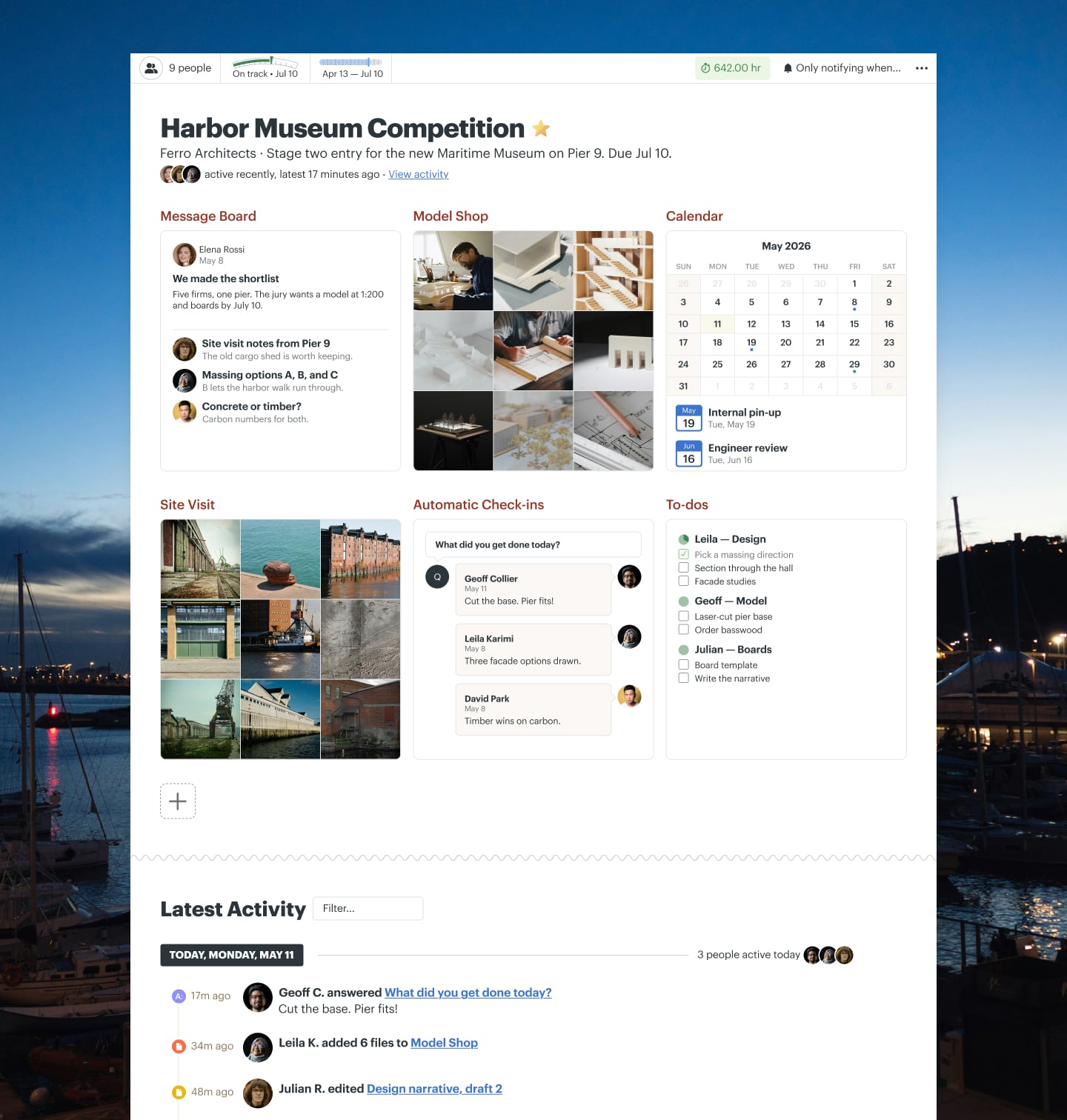Open the Message Board section
The width and height of the screenshot is (1067, 1120).
tap(208, 216)
